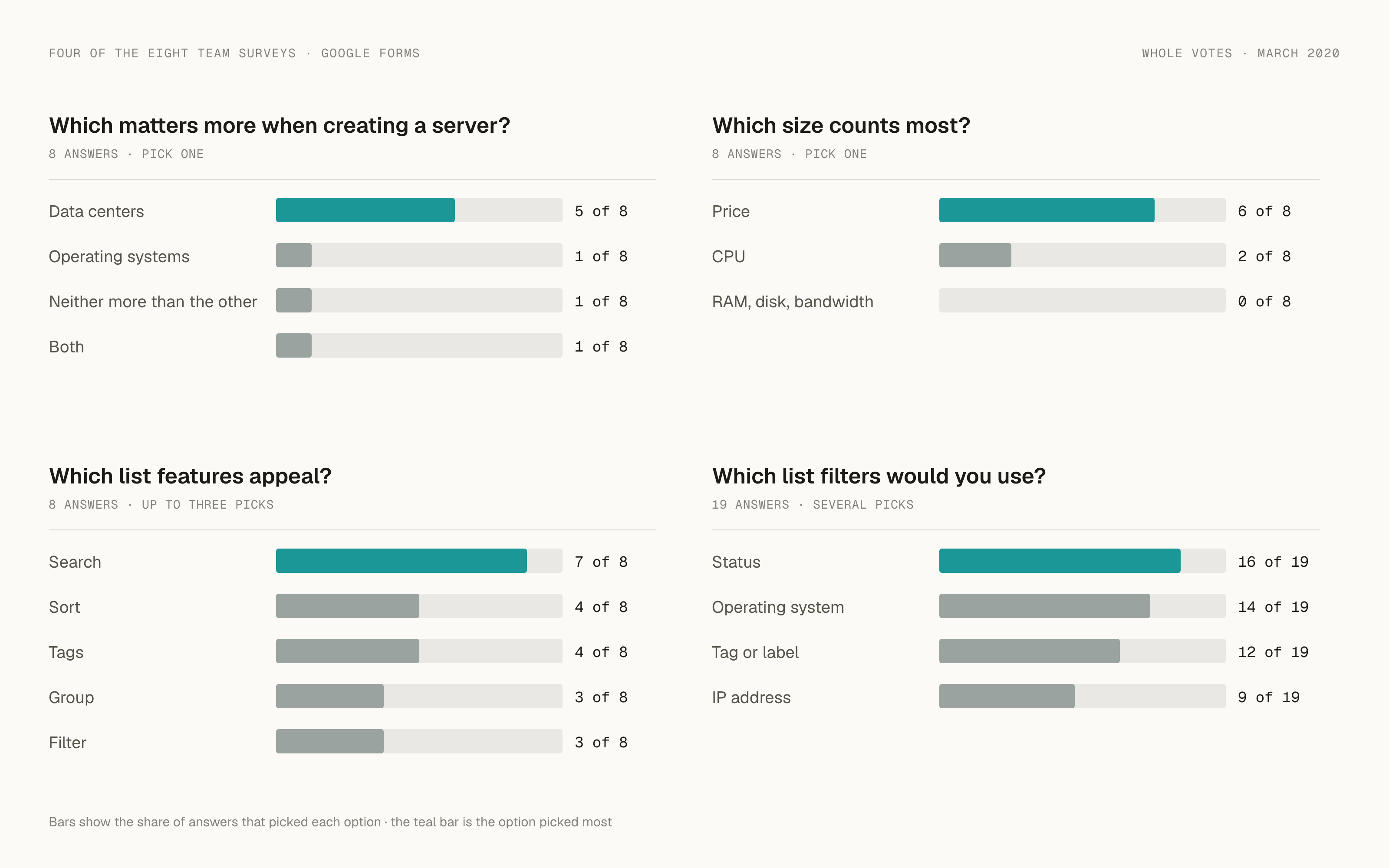This screenshot has height=868, width=1389.
Task: Click the 'Neither more than the other' label
Action: 153,301
